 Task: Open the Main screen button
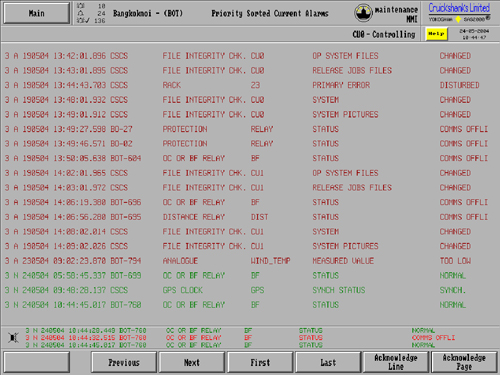[x=36, y=13]
